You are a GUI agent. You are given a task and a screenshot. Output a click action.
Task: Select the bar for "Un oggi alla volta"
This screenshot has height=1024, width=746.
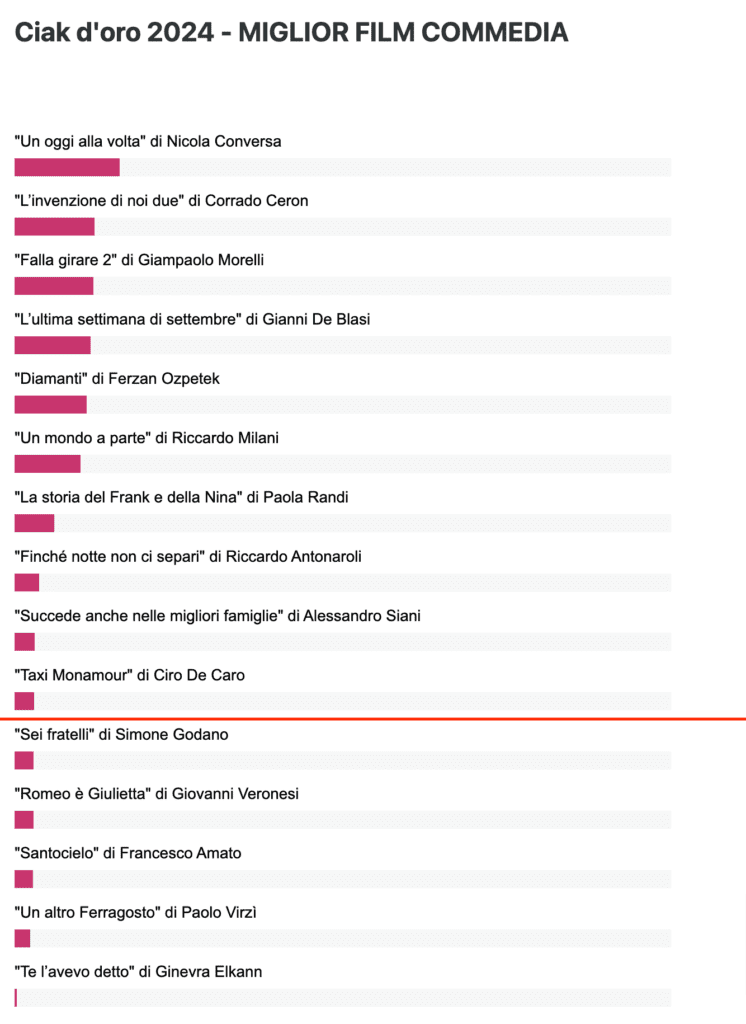pyautogui.click(x=67, y=167)
